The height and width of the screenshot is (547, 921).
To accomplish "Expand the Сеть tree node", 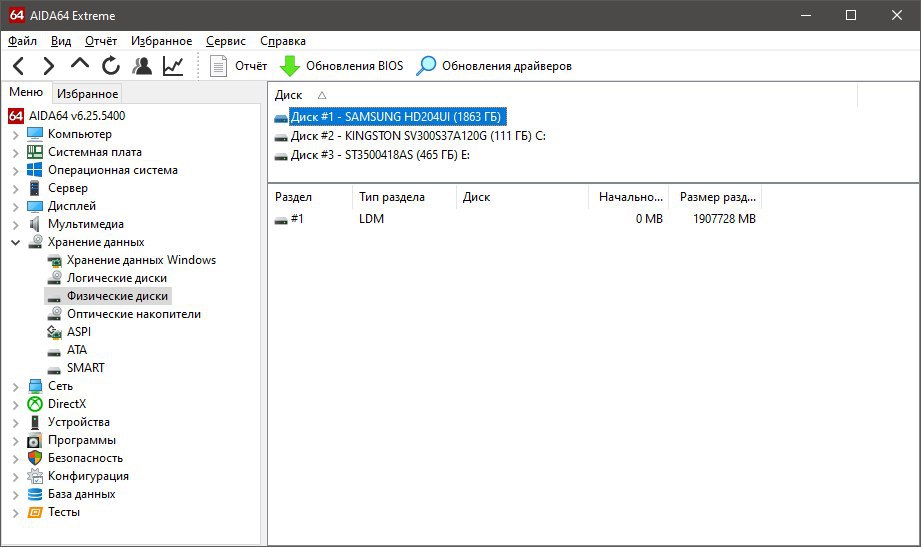I will pos(15,387).
